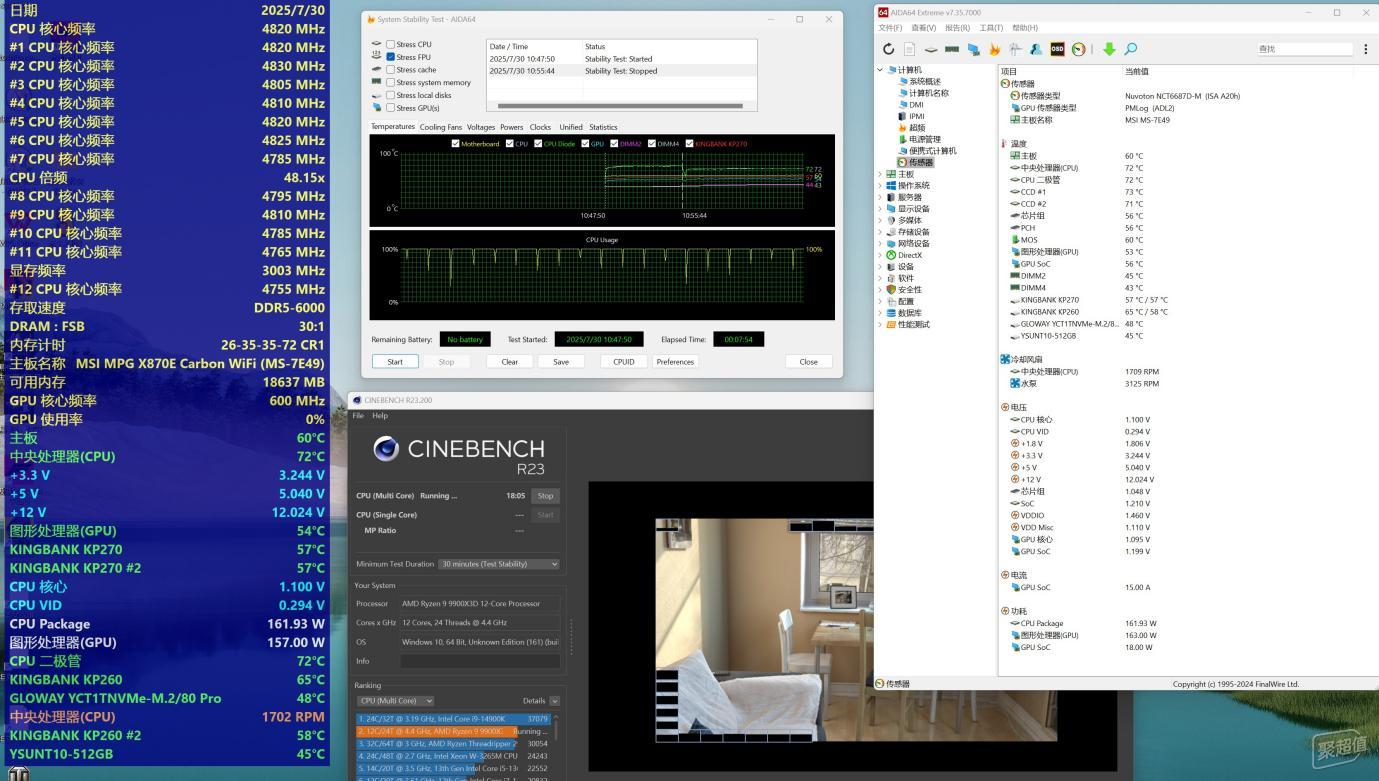Open the Details dropdown arrow in Cinebench
This screenshot has height=781, width=1379.
[x=555, y=701]
